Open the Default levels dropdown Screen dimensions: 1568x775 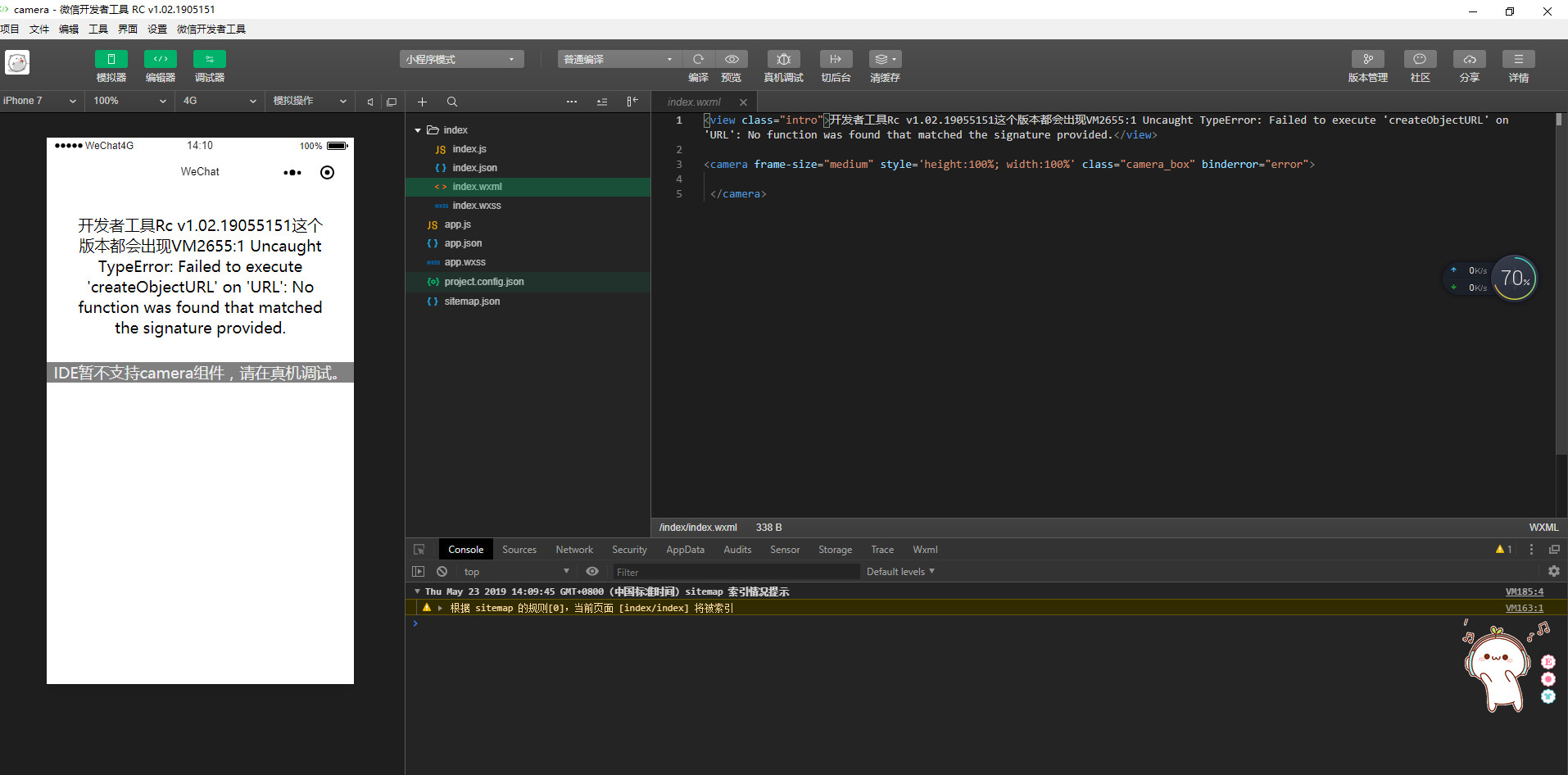coord(900,572)
